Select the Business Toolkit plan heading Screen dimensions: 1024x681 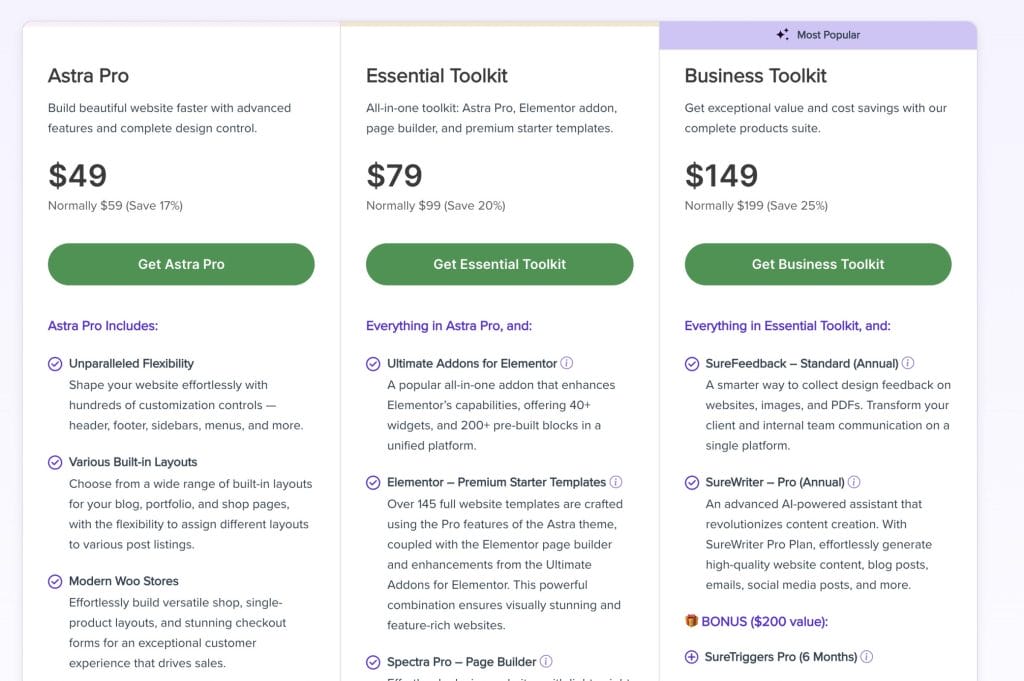tap(755, 76)
